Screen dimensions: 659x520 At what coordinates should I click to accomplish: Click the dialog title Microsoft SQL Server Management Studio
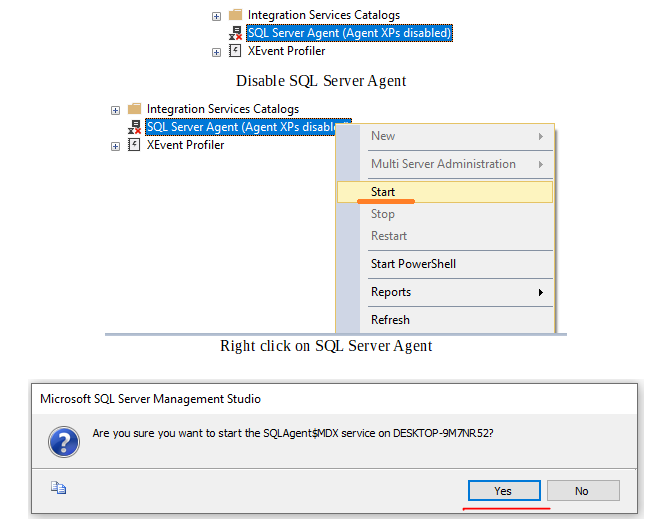(150, 399)
